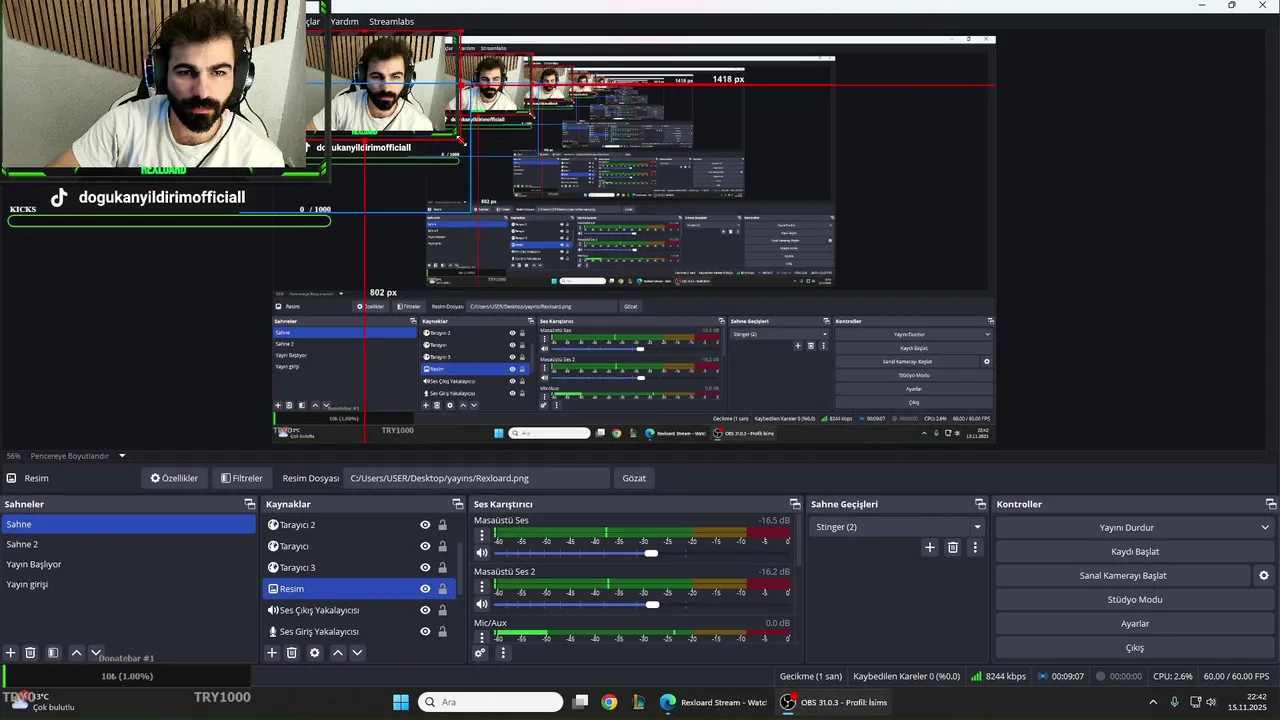
Task: Open mixer menu dots beside audio gears
Action: coord(503,653)
